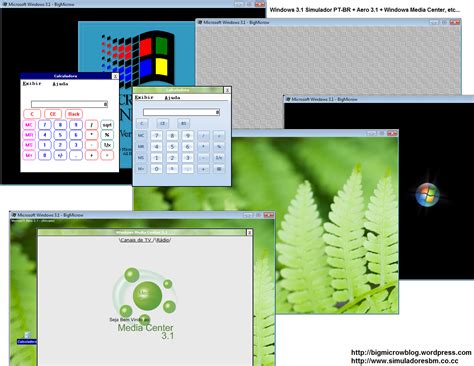The image size is (474, 366).
Task: Click display field of white Calculadora
Action: click(x=69, y=104)
